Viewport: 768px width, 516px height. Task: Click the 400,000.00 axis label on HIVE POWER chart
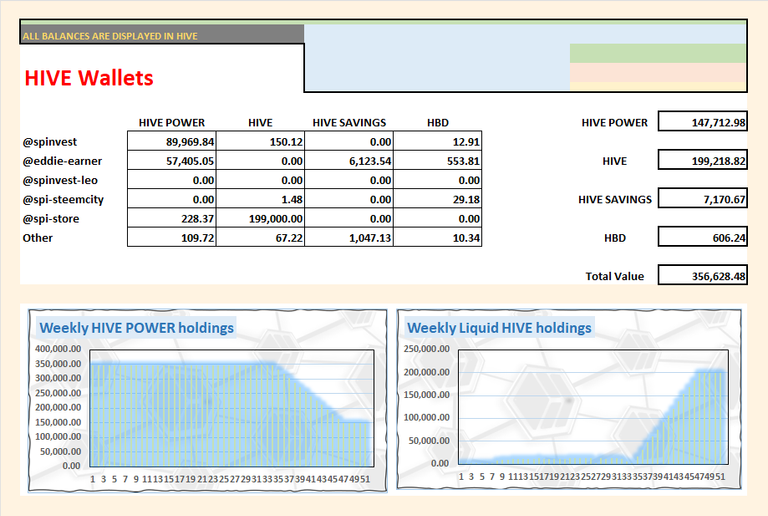click(58, 349)
